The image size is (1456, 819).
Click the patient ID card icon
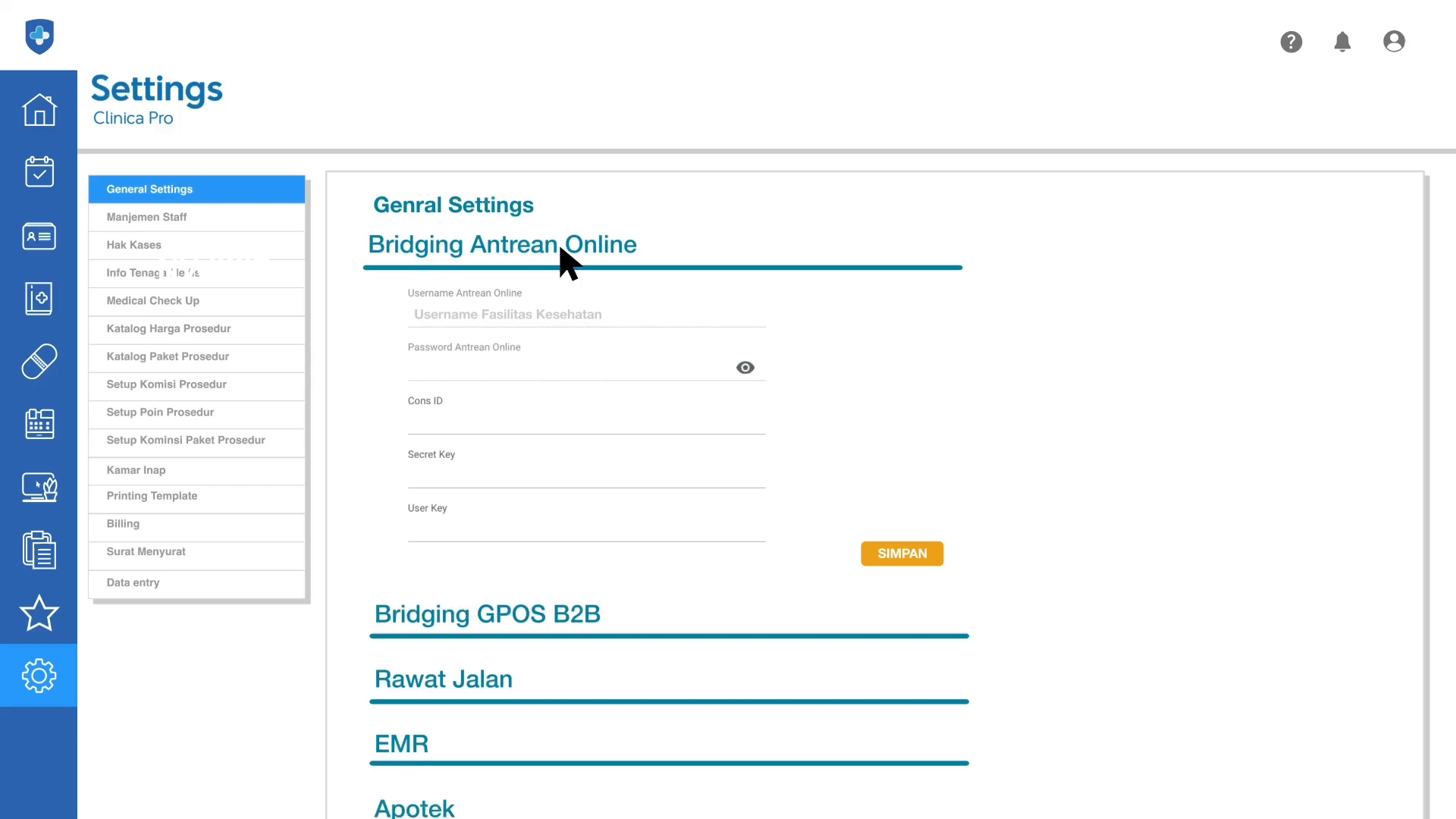[39, 236]
